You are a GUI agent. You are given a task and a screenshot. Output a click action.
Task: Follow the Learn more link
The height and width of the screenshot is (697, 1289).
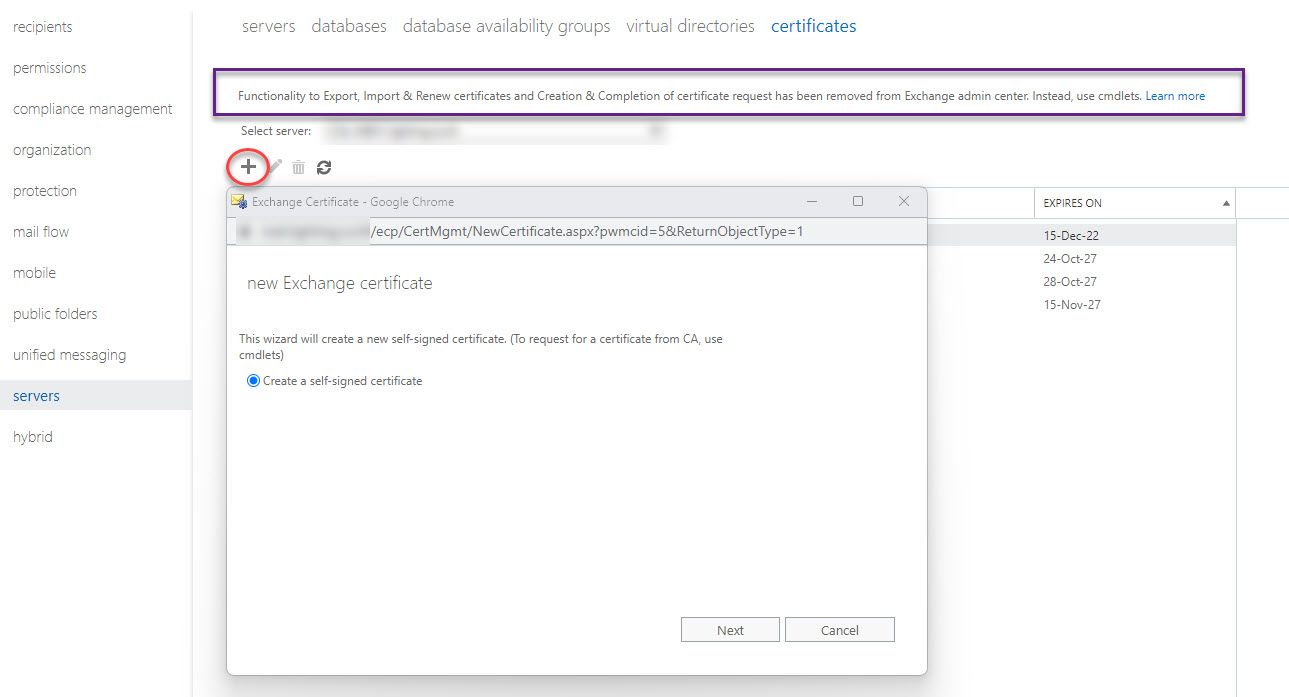1175,96
